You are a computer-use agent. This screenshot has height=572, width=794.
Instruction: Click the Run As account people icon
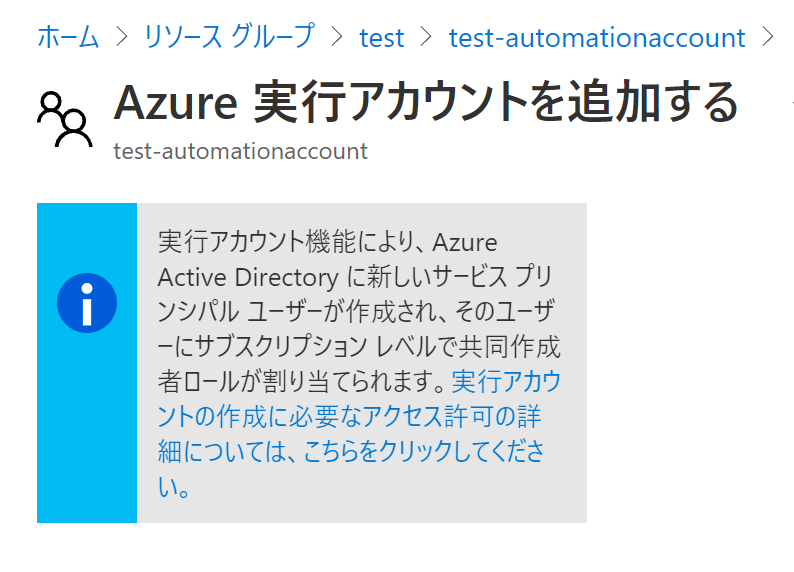[x=65, y=119]
